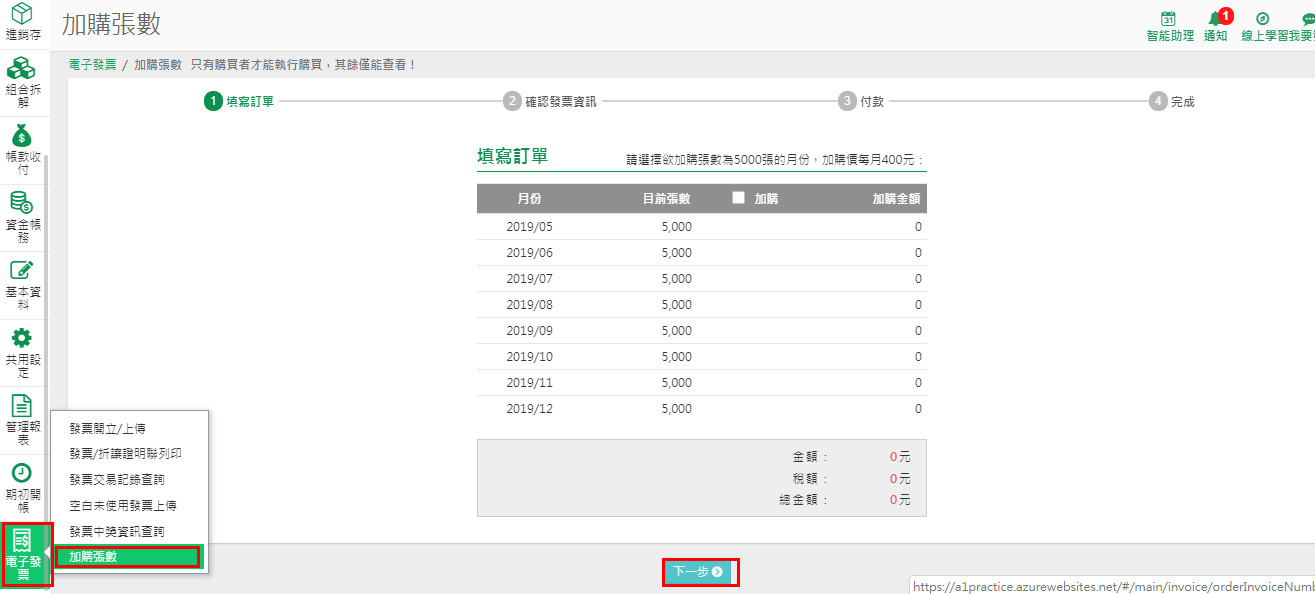The height and width of the screenshot is (594, 1315).
Task: Click the 2019/05 month row
Action: 701,227
